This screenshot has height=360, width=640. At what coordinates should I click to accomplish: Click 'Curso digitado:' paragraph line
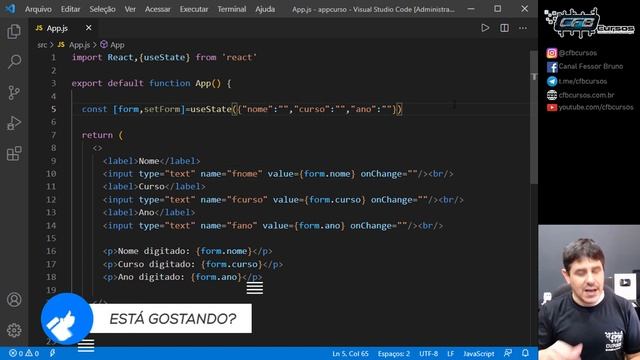(193, 264)
